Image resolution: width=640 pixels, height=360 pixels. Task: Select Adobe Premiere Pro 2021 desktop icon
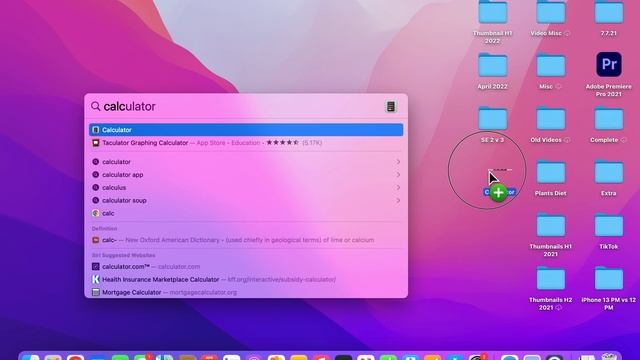point(609,73)
